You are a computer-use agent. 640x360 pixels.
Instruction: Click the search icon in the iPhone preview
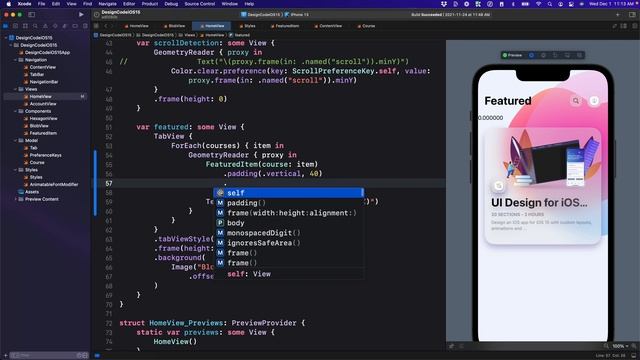[576, 101]
